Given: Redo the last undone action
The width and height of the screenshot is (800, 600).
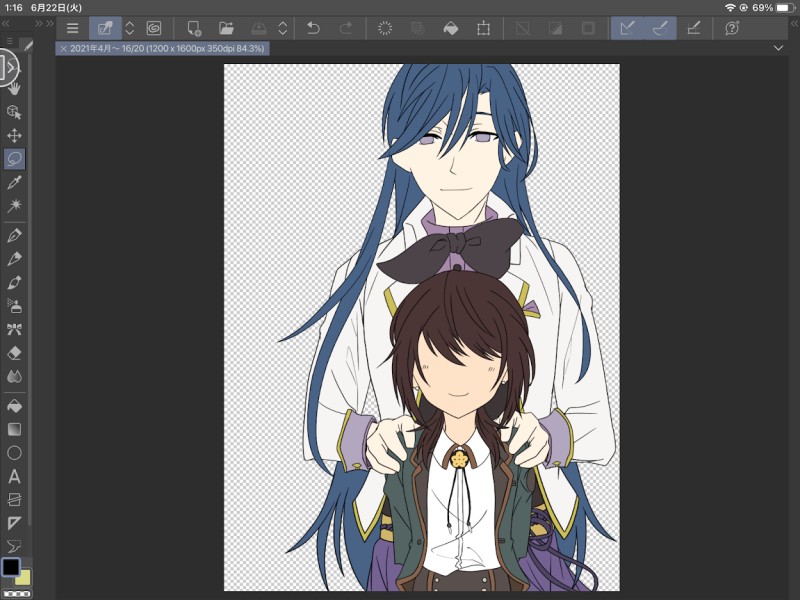Looking at the screenshot, I should (x=346, y=28).
